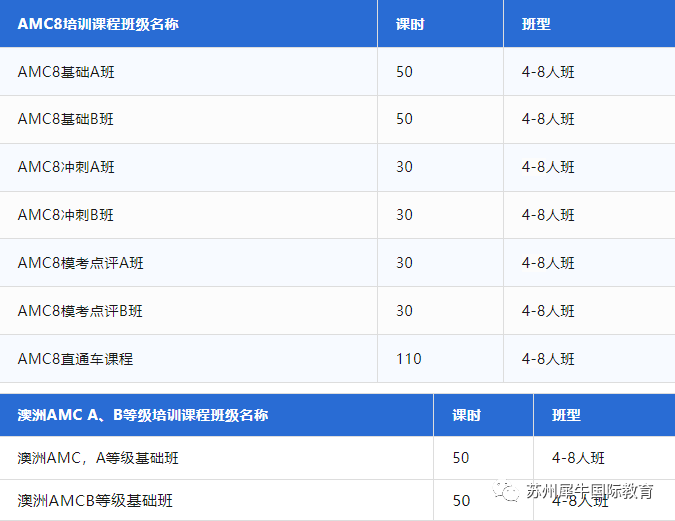Select the 澳洲AMC，A等级基础班 course name
The width and height of the screenshot is (675, 521).
98,458
